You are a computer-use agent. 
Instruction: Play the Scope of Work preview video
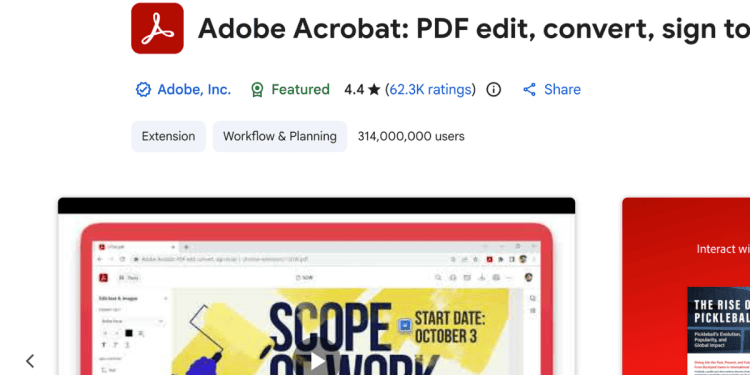pos(317,360)
